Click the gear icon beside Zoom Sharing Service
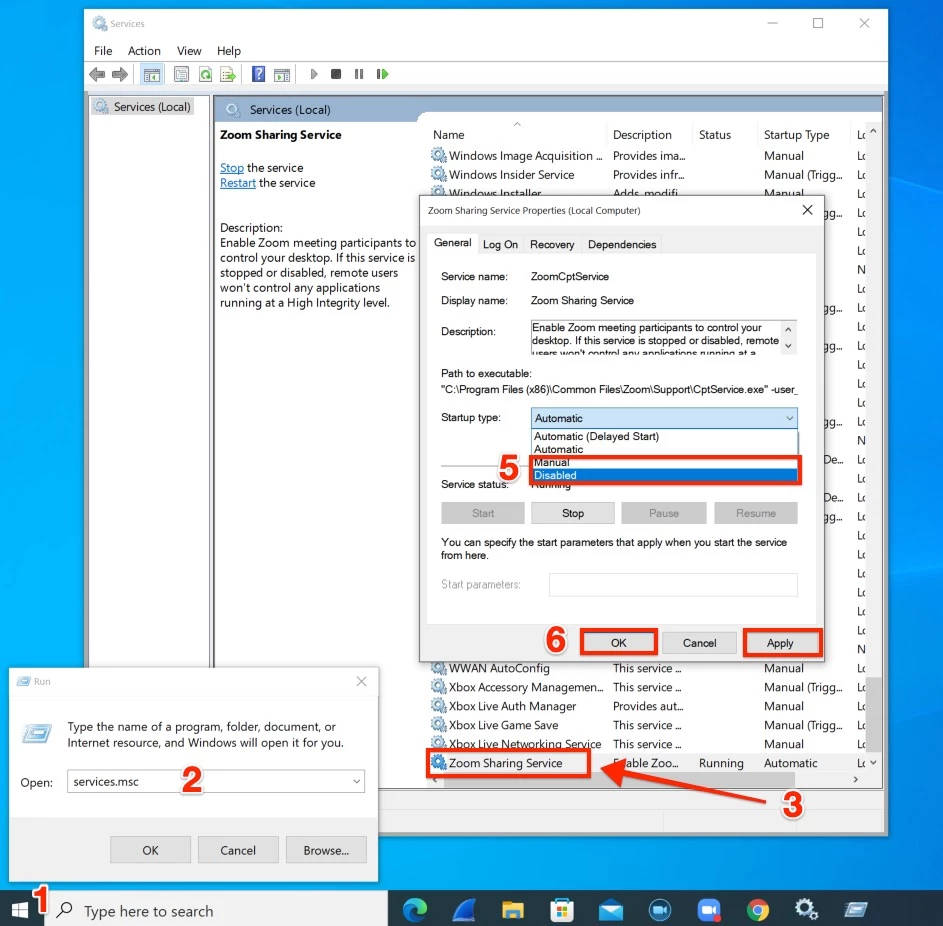Viewport: 943px width, 926px height. tap(439, 762)
